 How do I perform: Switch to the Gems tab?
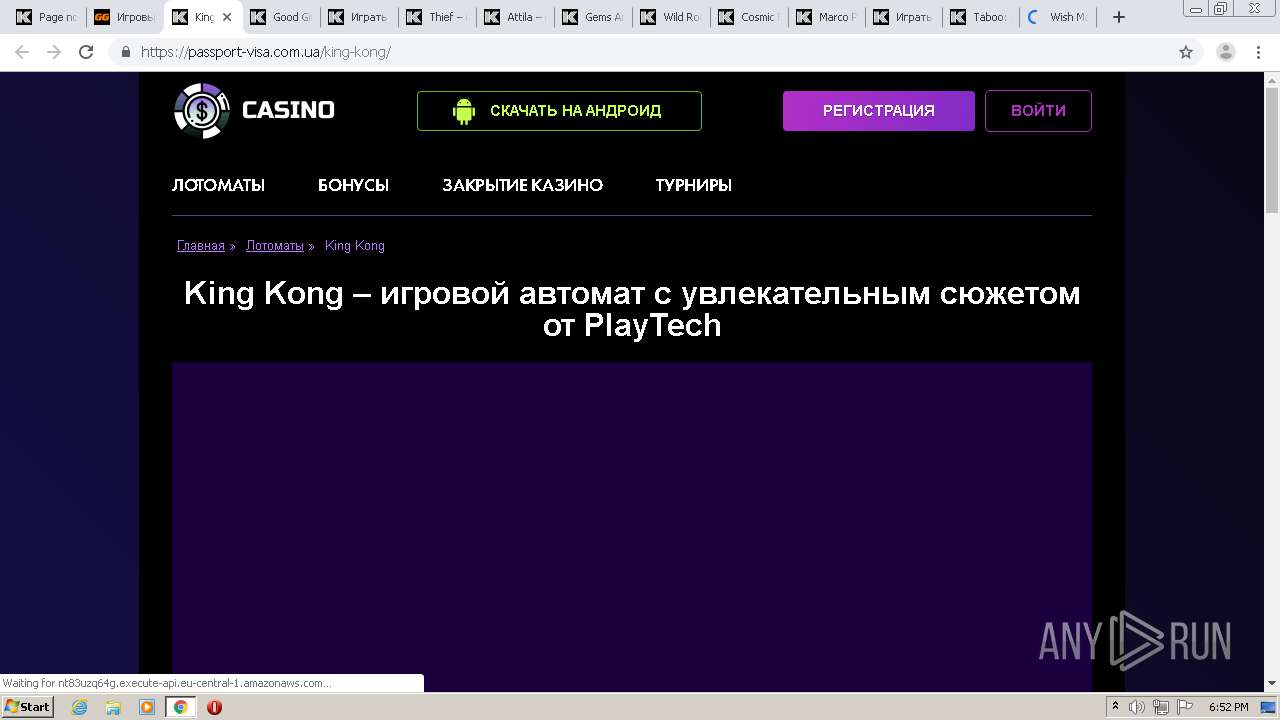[593, 17]
